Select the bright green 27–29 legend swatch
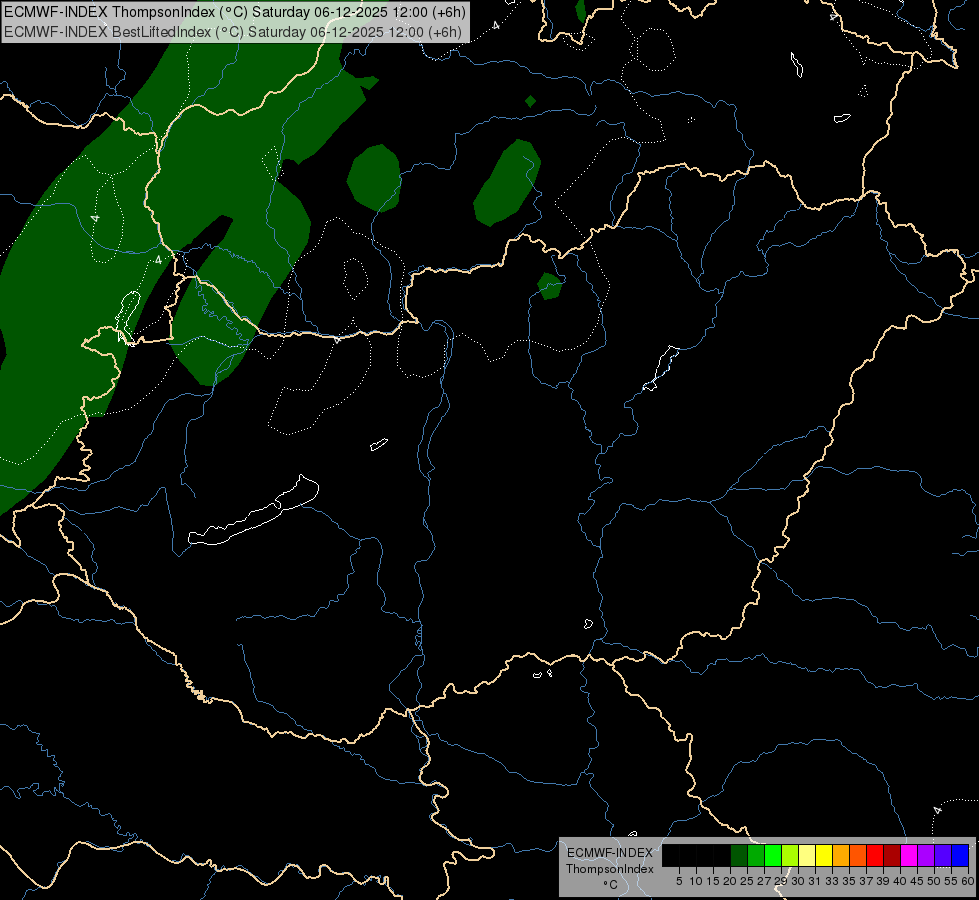The height and width of the screenshot is (900, 979). (773, 855)
